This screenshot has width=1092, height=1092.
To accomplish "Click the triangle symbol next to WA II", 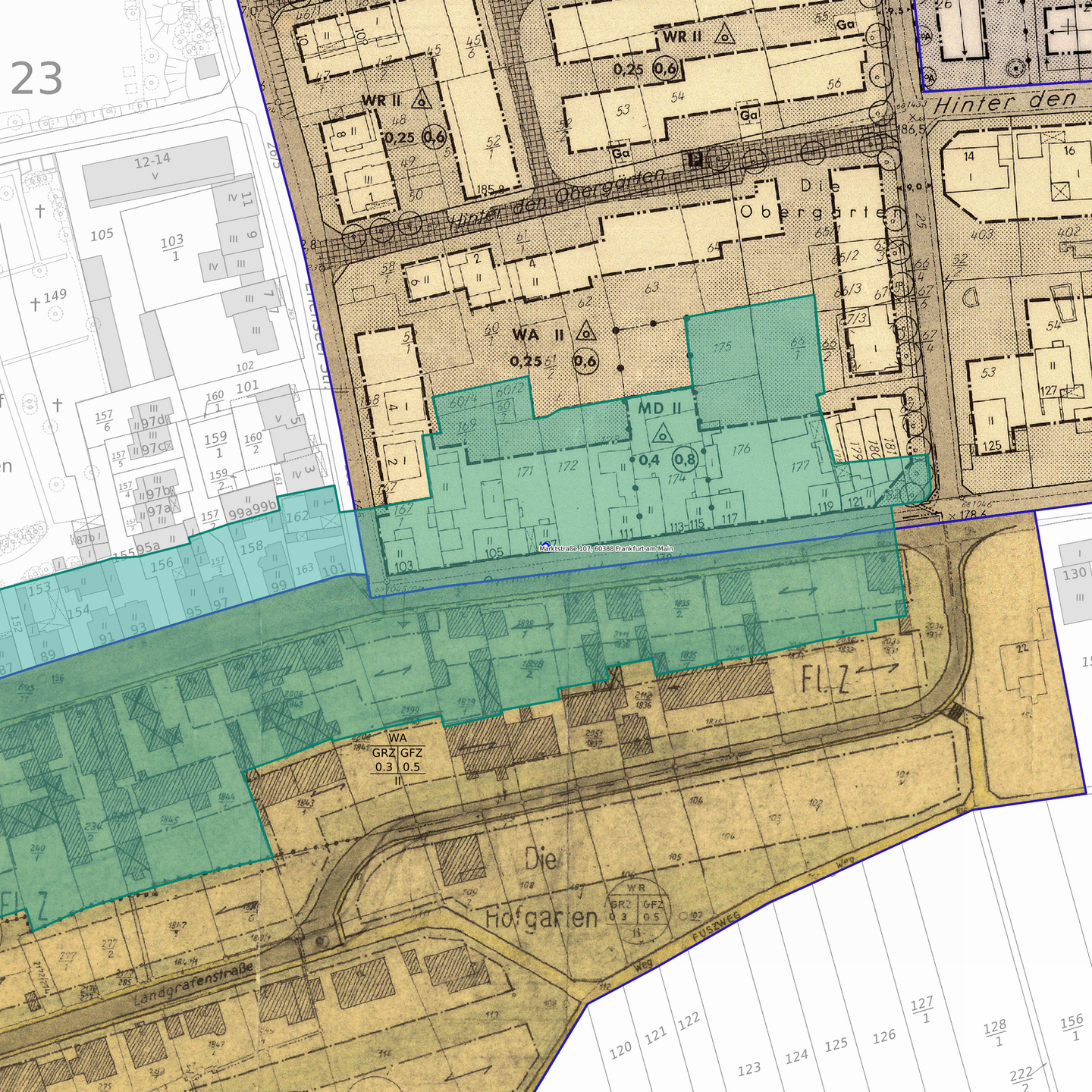I will coord(585,332).
